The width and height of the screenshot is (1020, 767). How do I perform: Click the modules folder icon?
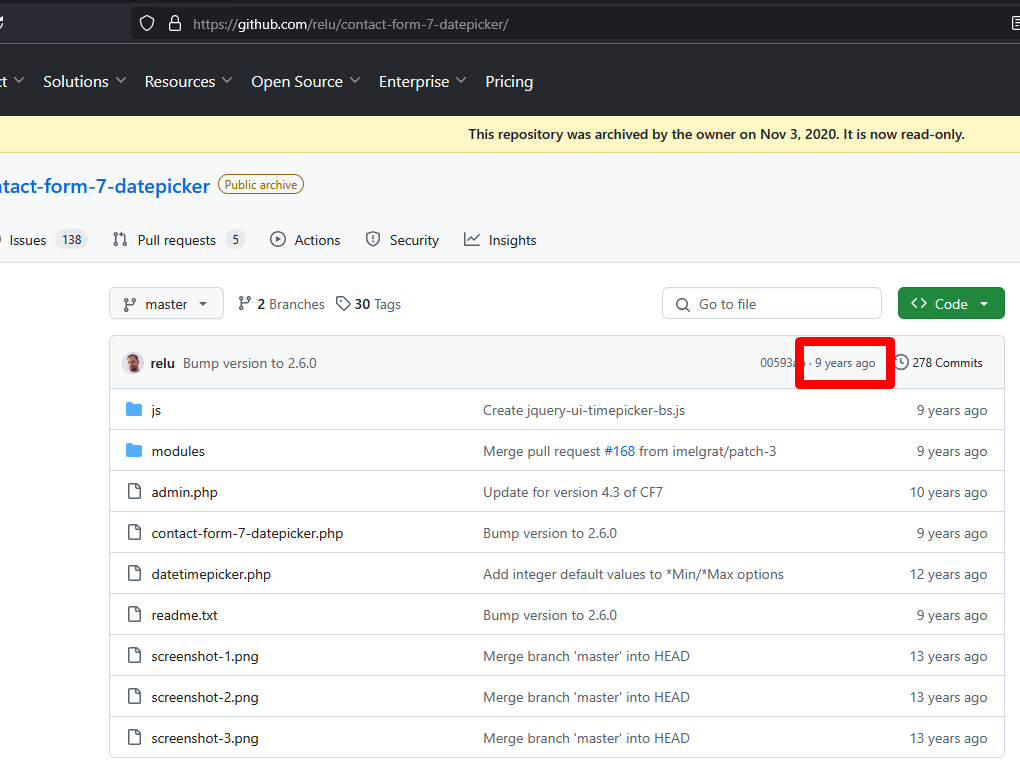click(x=134, y=451)
